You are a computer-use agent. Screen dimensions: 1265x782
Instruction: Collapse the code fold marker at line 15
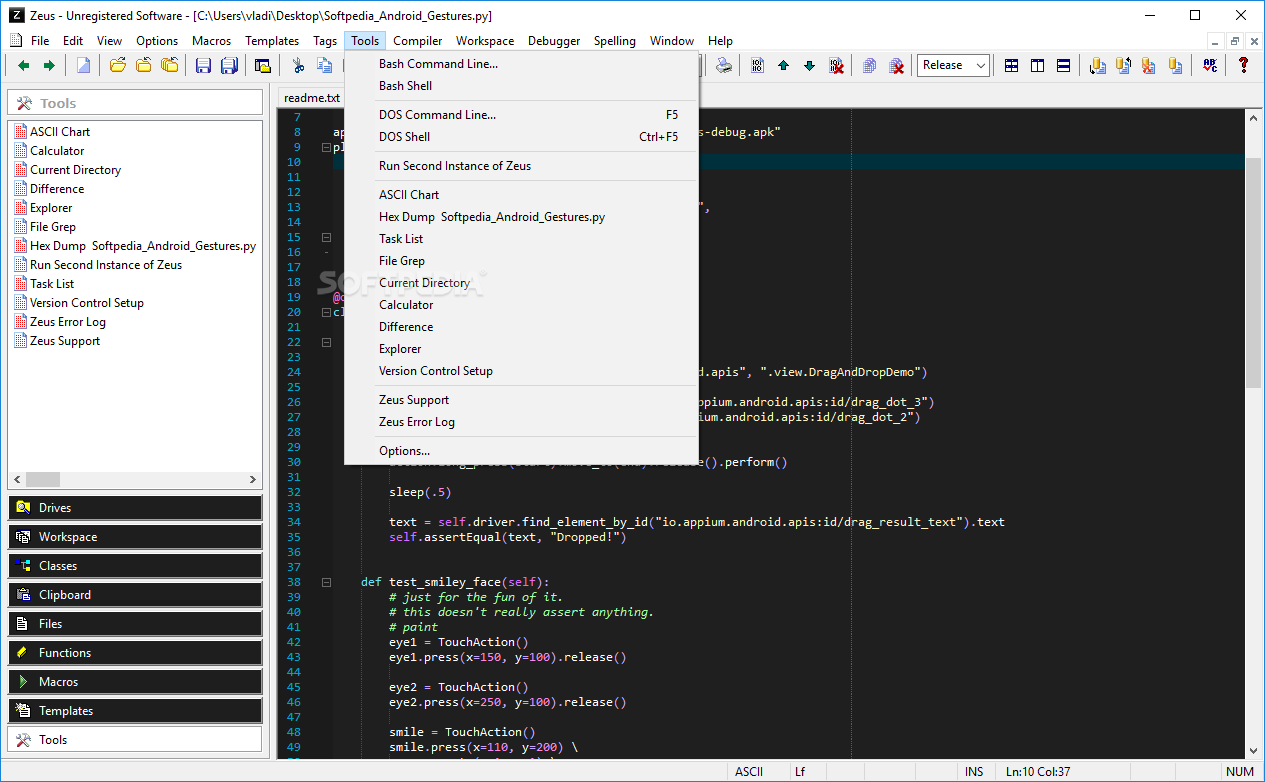326,237
